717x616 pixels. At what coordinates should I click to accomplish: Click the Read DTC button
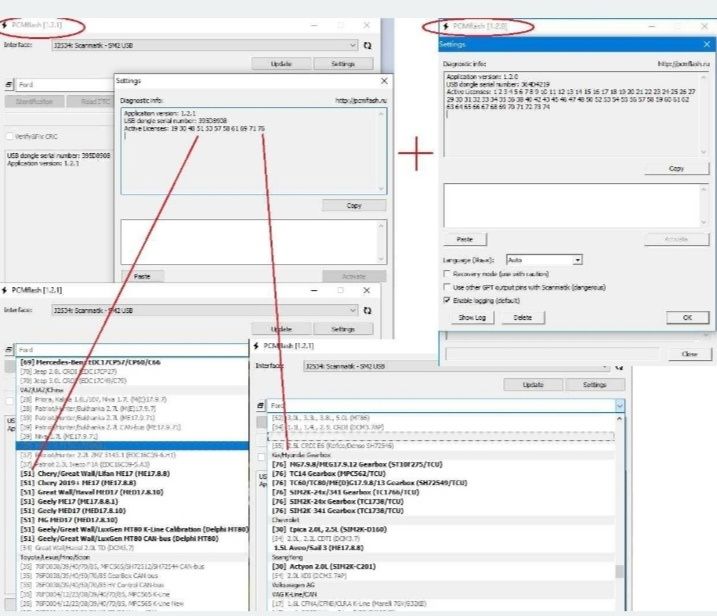tap(91, 102)
